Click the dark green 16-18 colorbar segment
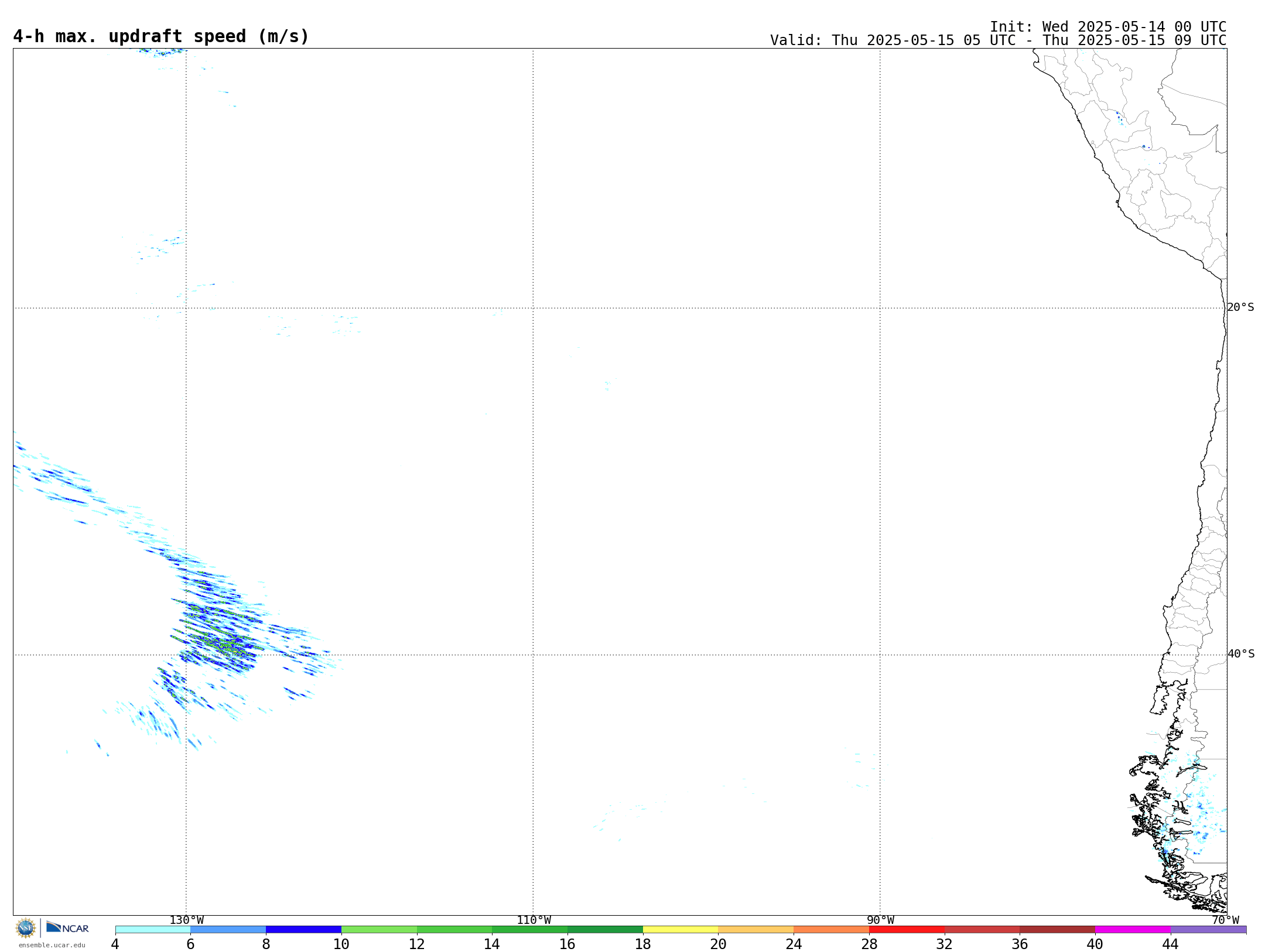The height and width of the screenshot is (952, 1265). pyautogui.click(x=605, y=930)
